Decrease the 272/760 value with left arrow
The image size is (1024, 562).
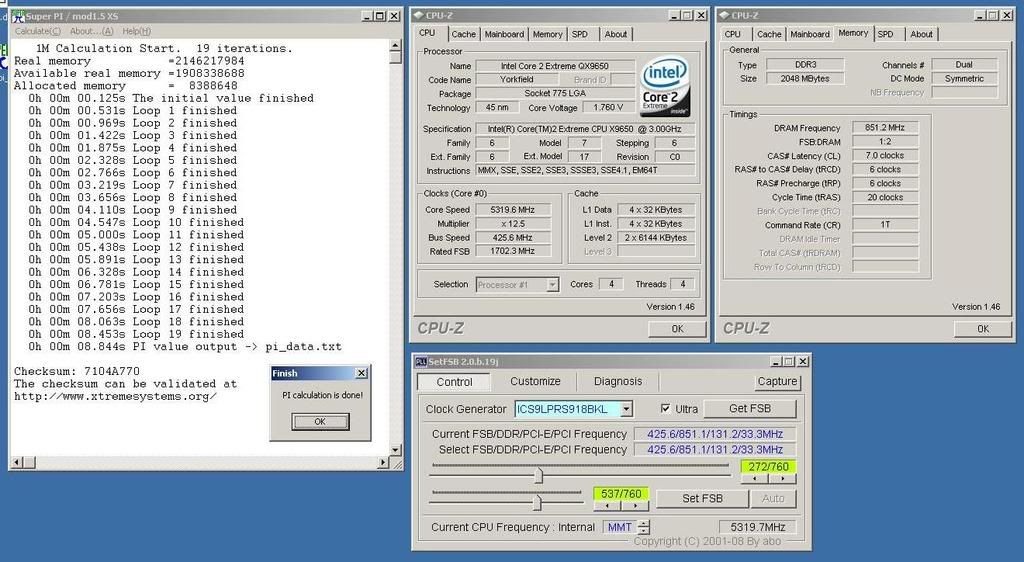point(755,478)
